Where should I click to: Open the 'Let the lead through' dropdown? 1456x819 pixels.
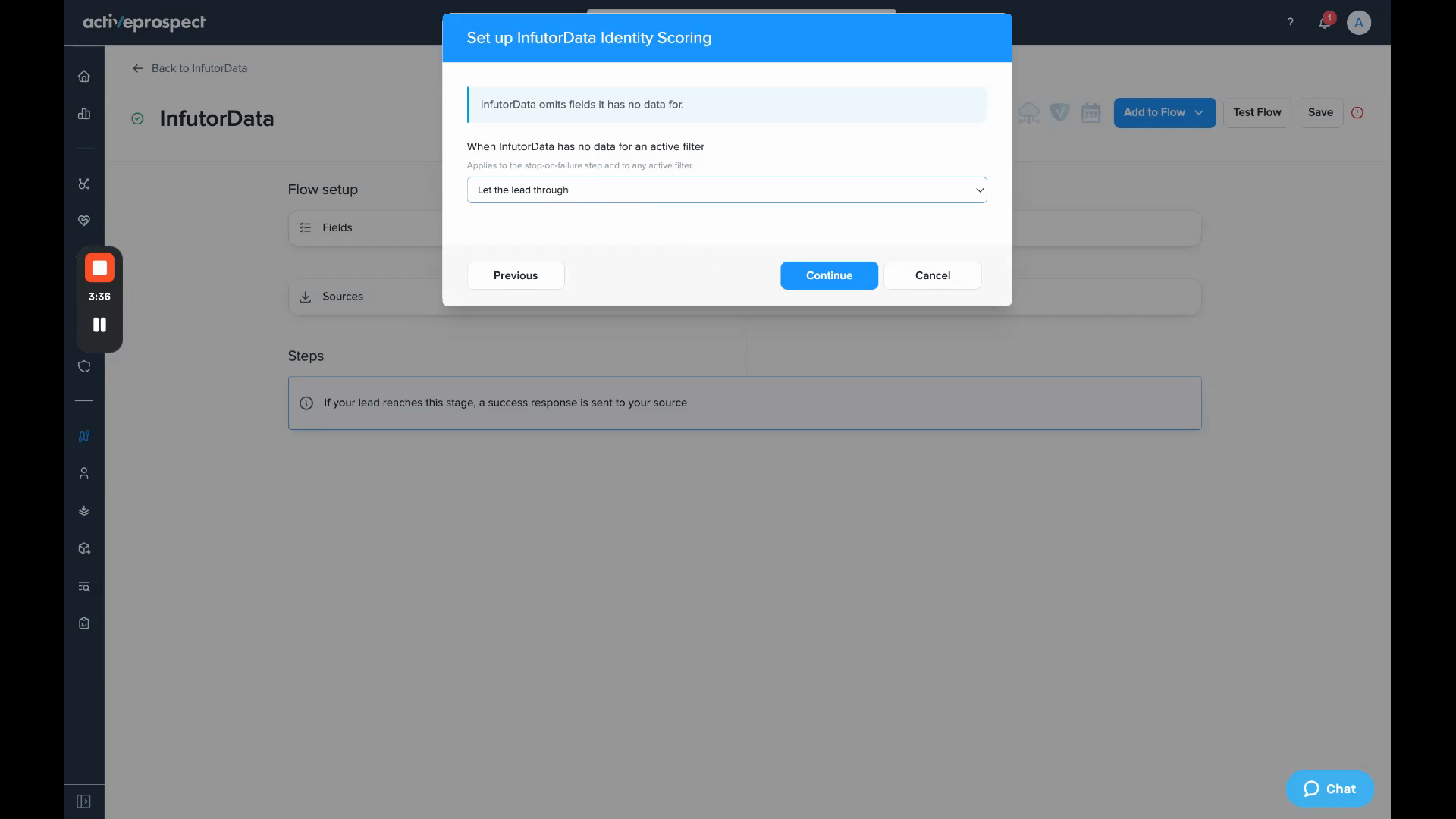pos(727,190)
